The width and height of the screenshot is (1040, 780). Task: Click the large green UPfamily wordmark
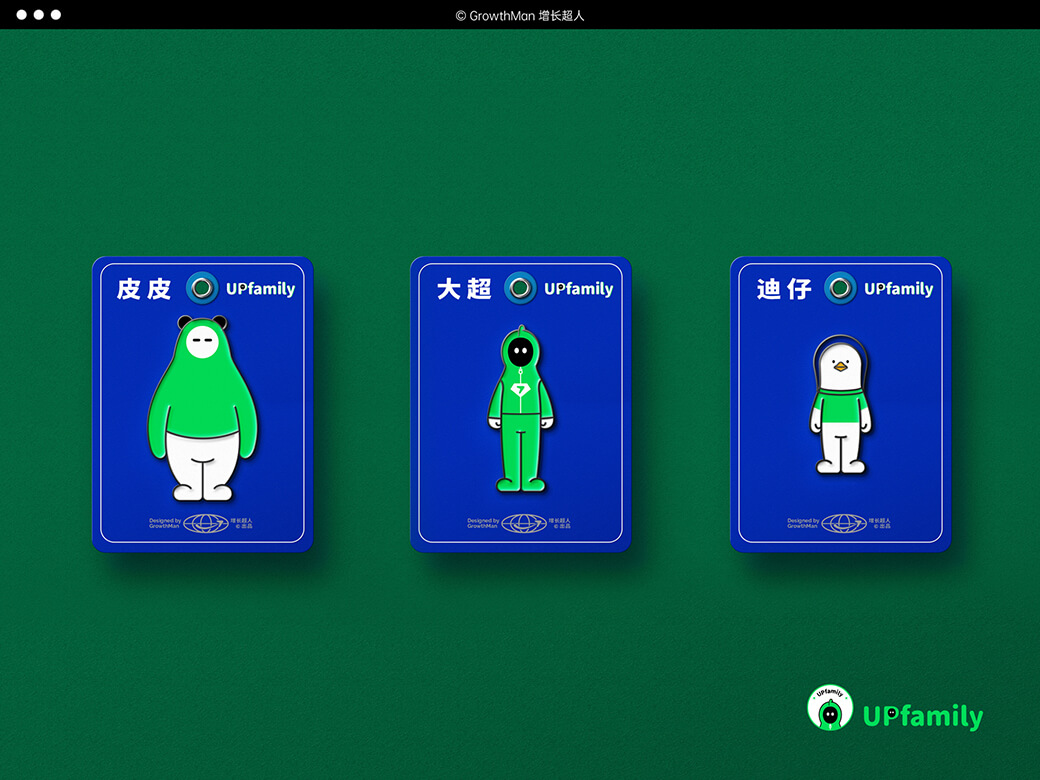[923, 716]
